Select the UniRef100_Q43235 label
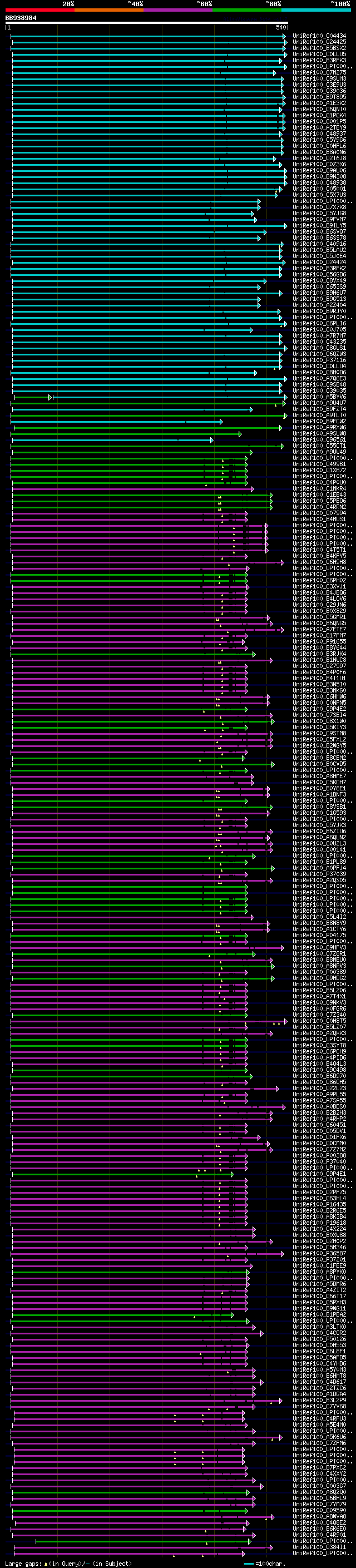The image size is (356, 1568). [x=319, y=342]
